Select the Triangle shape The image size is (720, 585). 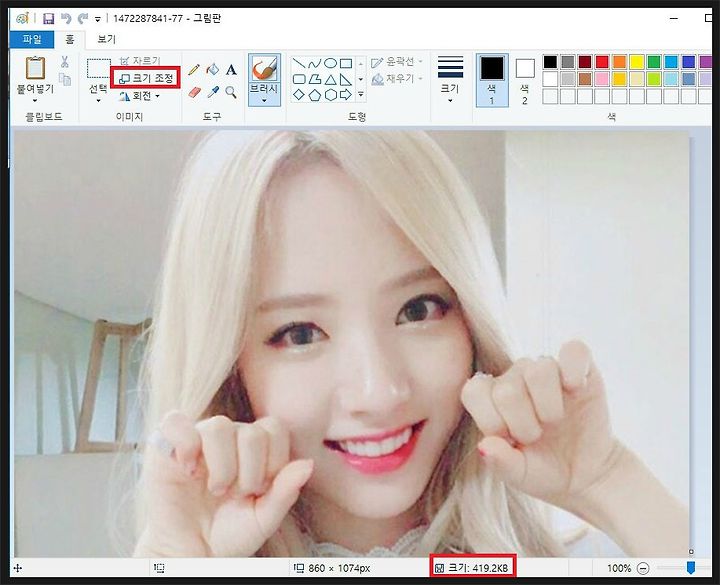330,79
